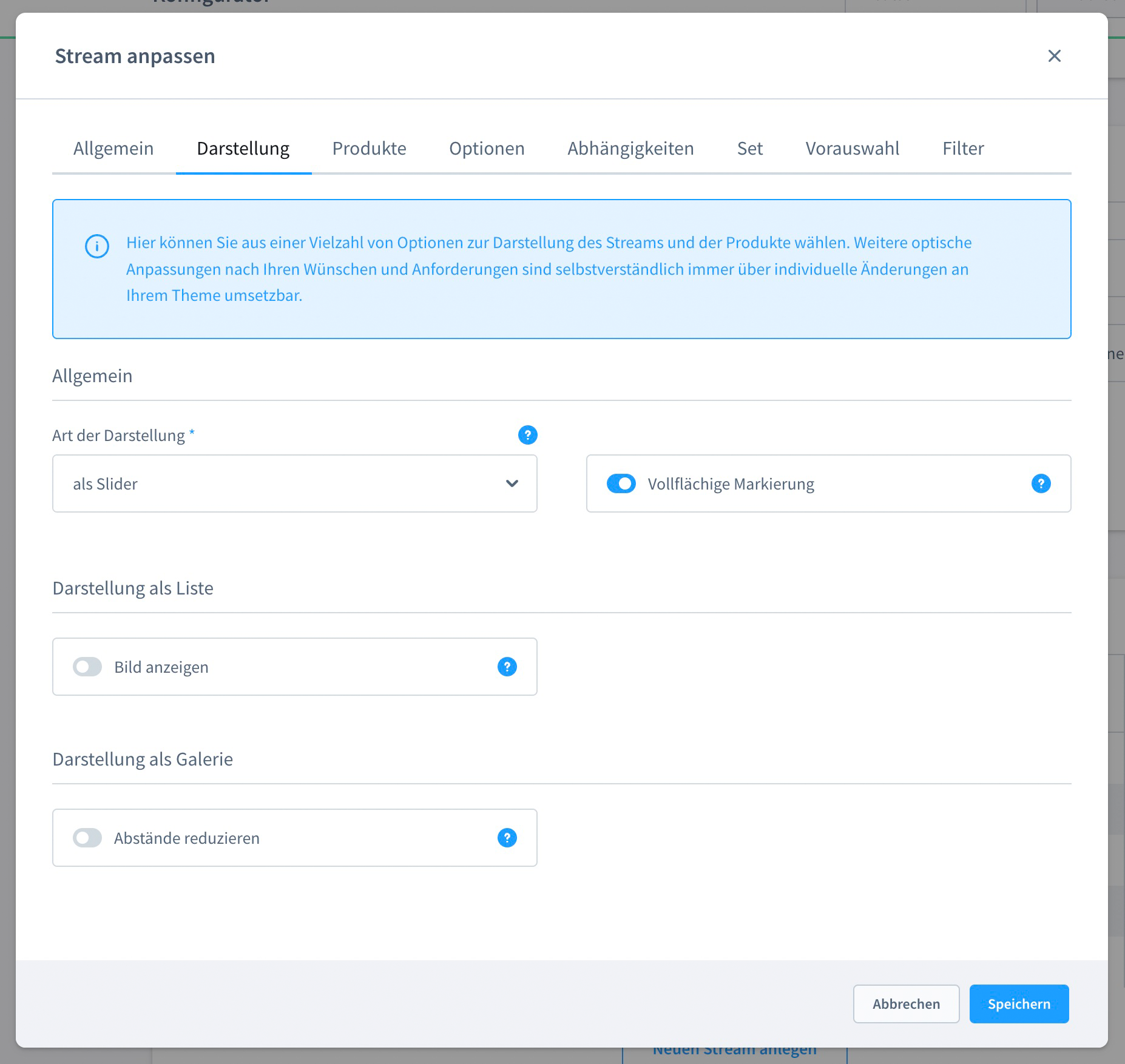
Task: Select the Darstellung tab
Action: coord(243,148)
